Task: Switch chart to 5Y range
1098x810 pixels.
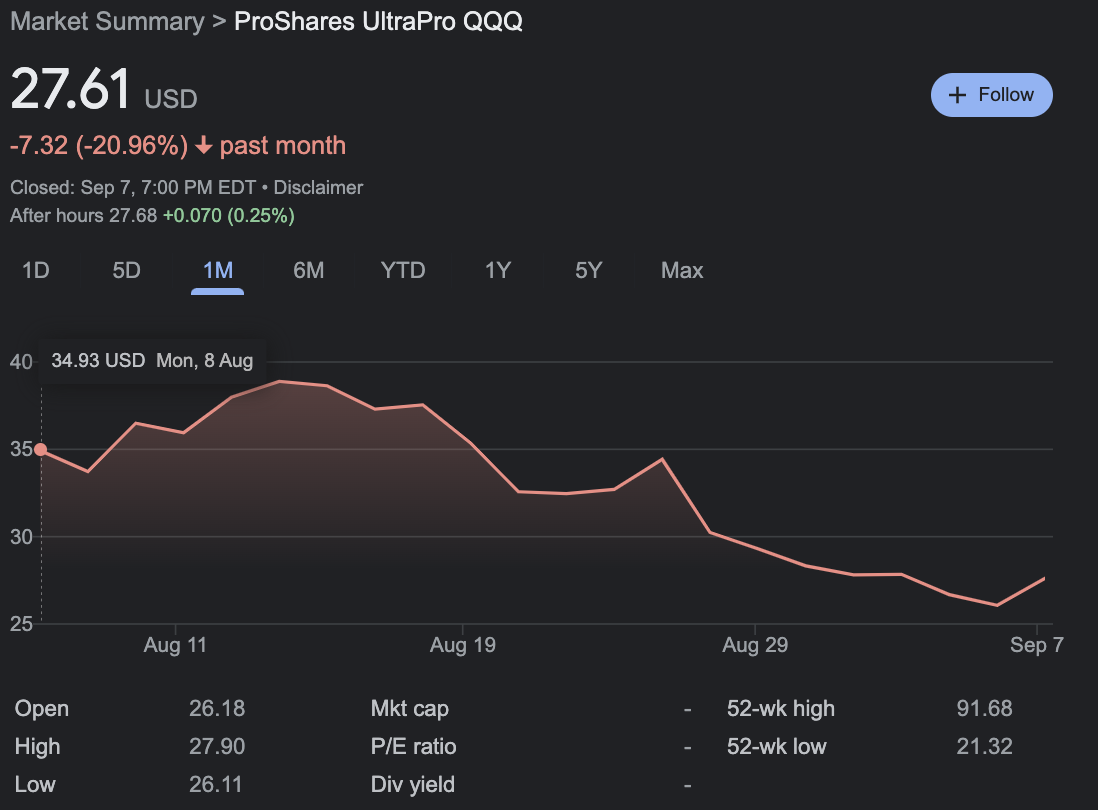Action: coord(588,270)
